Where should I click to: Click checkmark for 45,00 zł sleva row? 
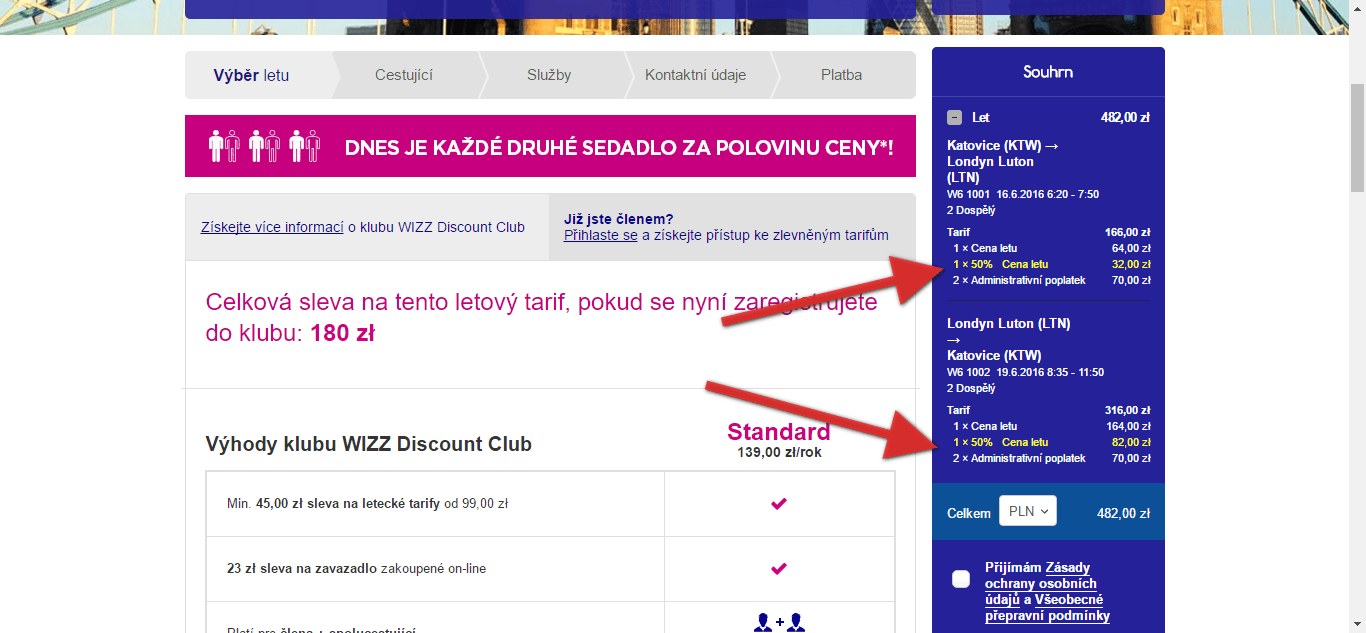[779, 504]
